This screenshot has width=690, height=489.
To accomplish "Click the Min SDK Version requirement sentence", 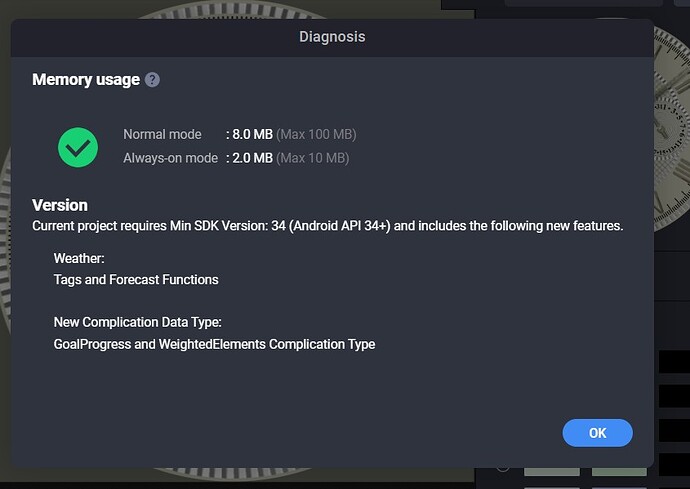I will coord(327,226).
